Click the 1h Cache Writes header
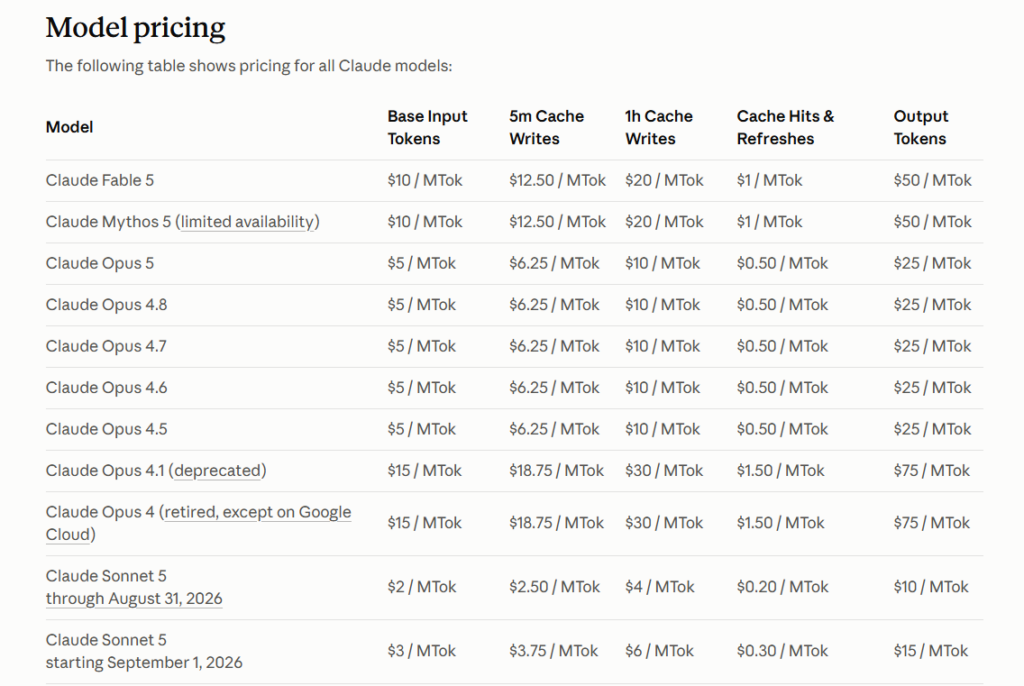 pyautogui.click(x=658, y=127)
